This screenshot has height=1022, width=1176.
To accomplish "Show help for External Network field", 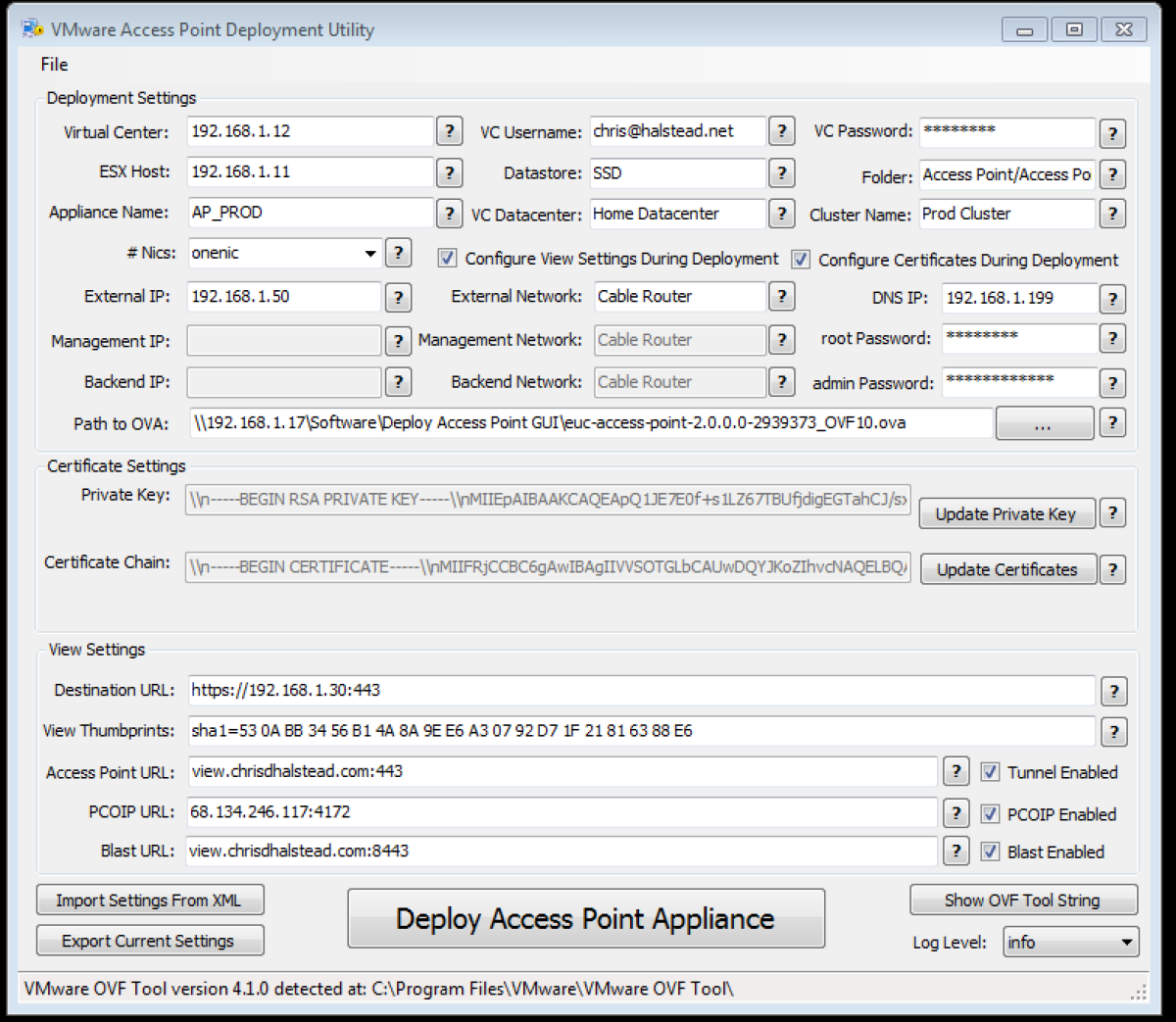I will click(781, 296).
